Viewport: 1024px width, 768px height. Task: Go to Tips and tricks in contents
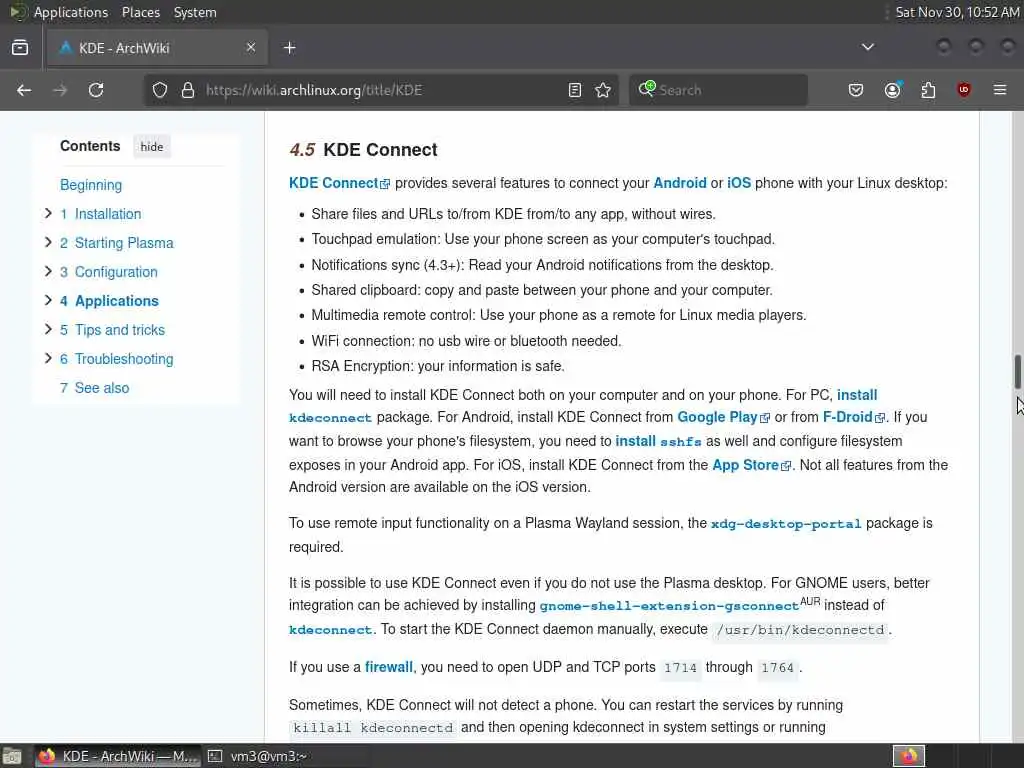(x=112, y=330)
